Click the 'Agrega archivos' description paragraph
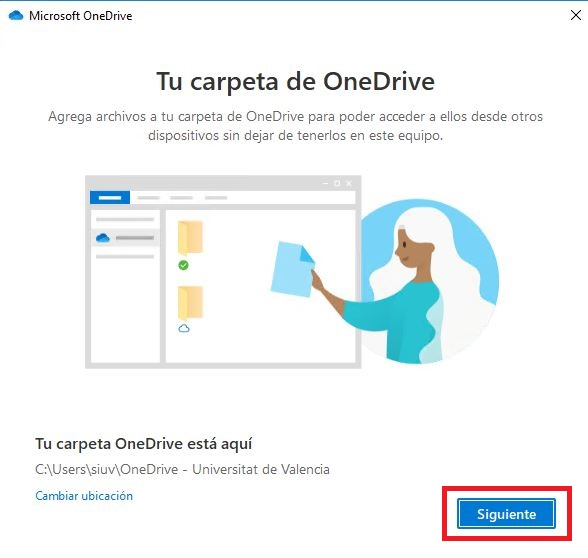 click(296, 126)
